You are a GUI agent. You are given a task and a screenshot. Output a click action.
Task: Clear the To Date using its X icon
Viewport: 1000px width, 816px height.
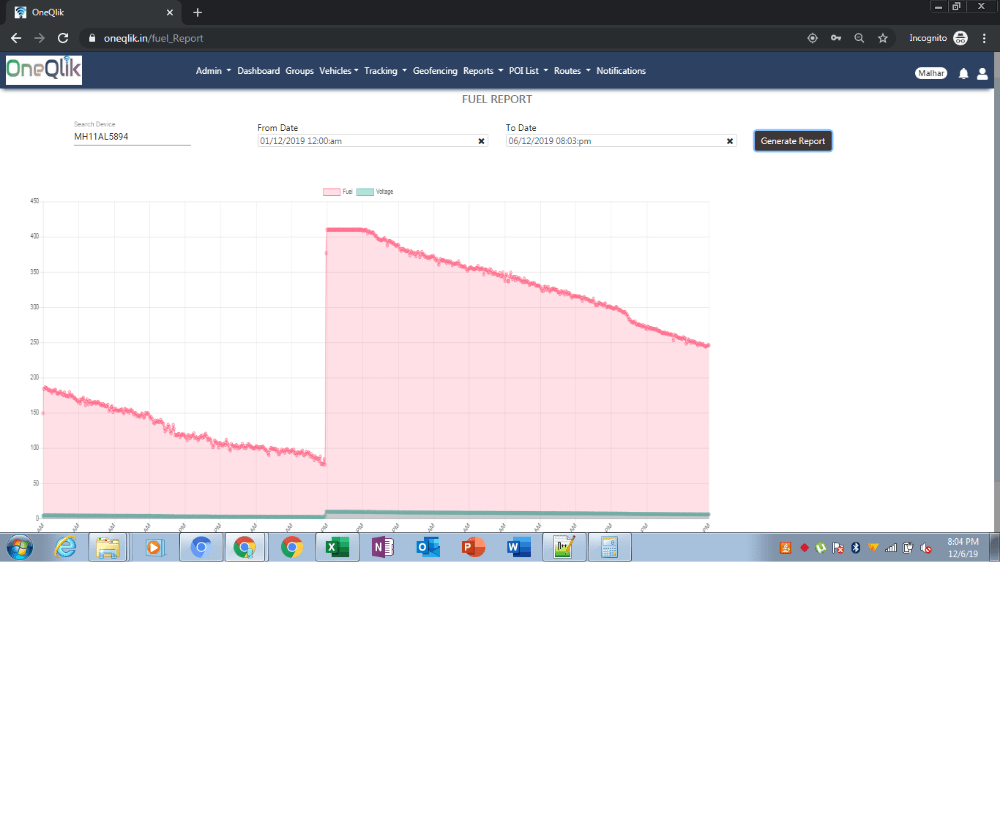(729, 141)
